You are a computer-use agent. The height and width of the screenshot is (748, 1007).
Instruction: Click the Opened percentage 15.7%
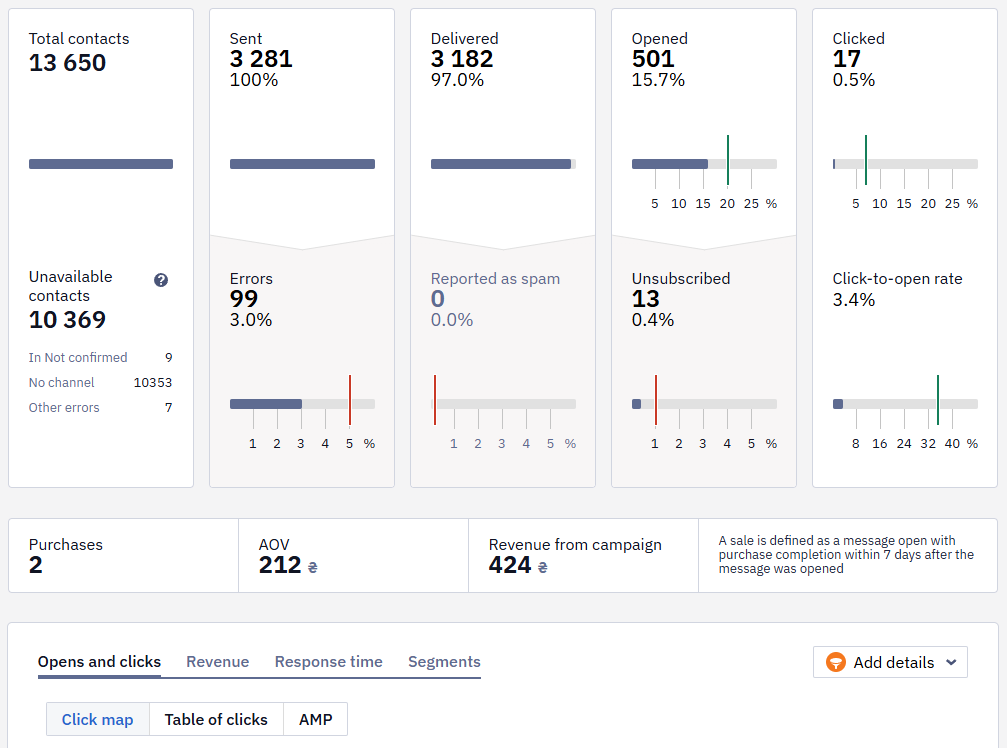[658, 80]
